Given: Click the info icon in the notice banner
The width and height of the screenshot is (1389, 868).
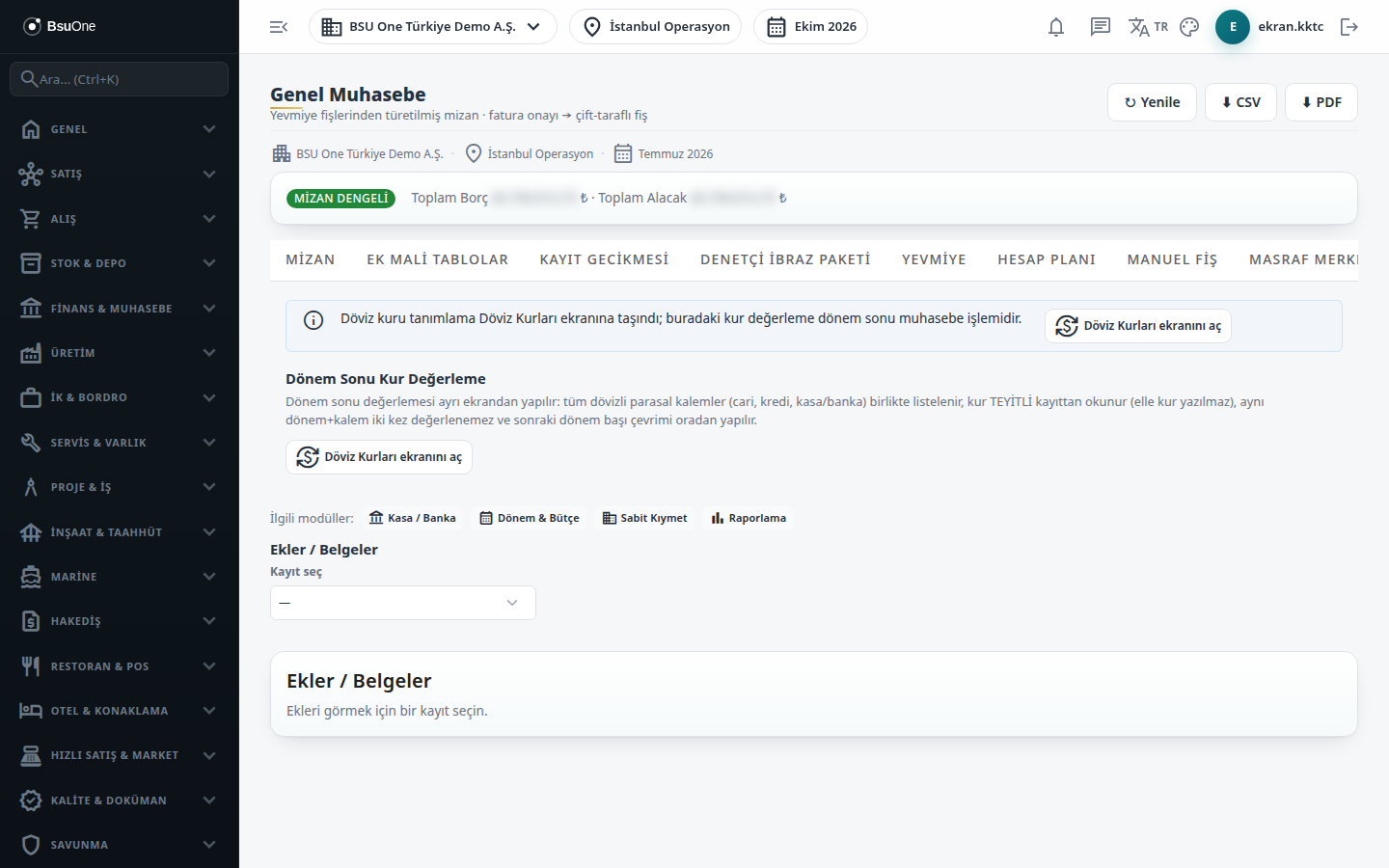Looking at the screenshot, I should coord(313,320).
